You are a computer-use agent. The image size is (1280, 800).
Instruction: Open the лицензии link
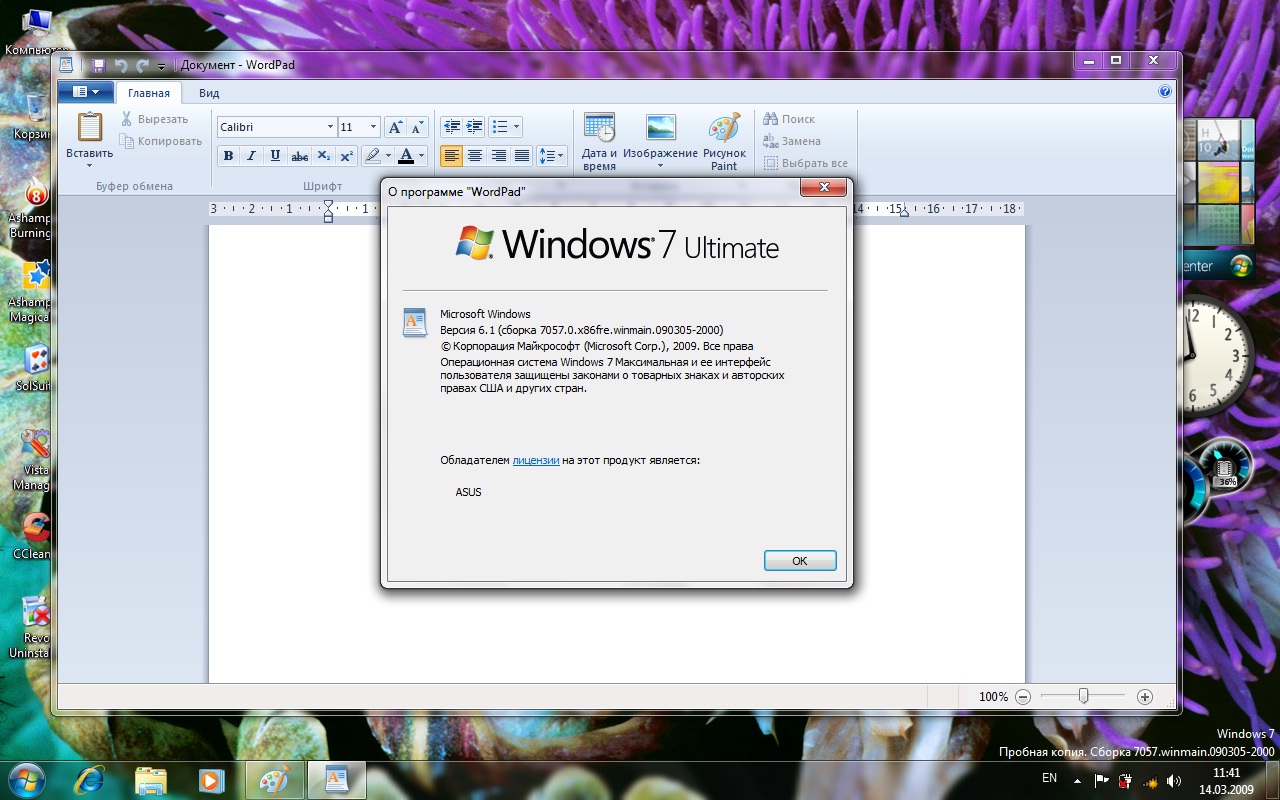click(x=536, y=460)
